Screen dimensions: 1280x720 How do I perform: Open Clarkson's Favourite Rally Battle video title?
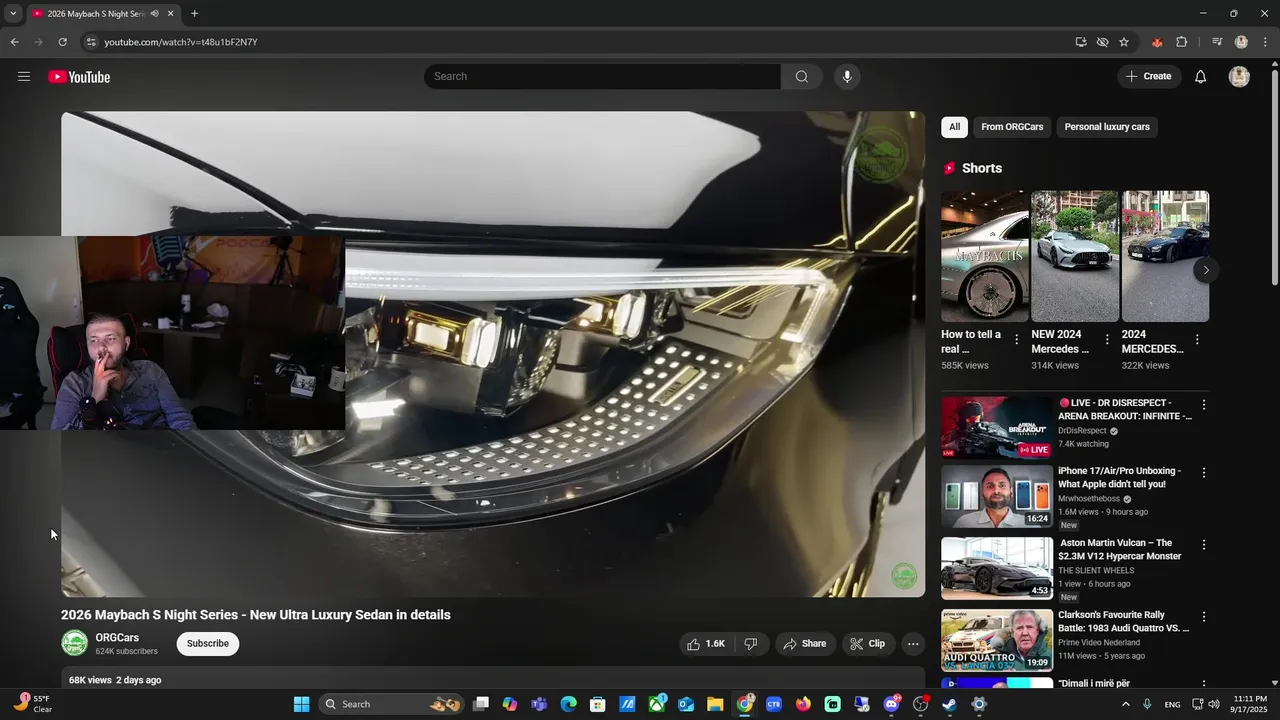1123,621
